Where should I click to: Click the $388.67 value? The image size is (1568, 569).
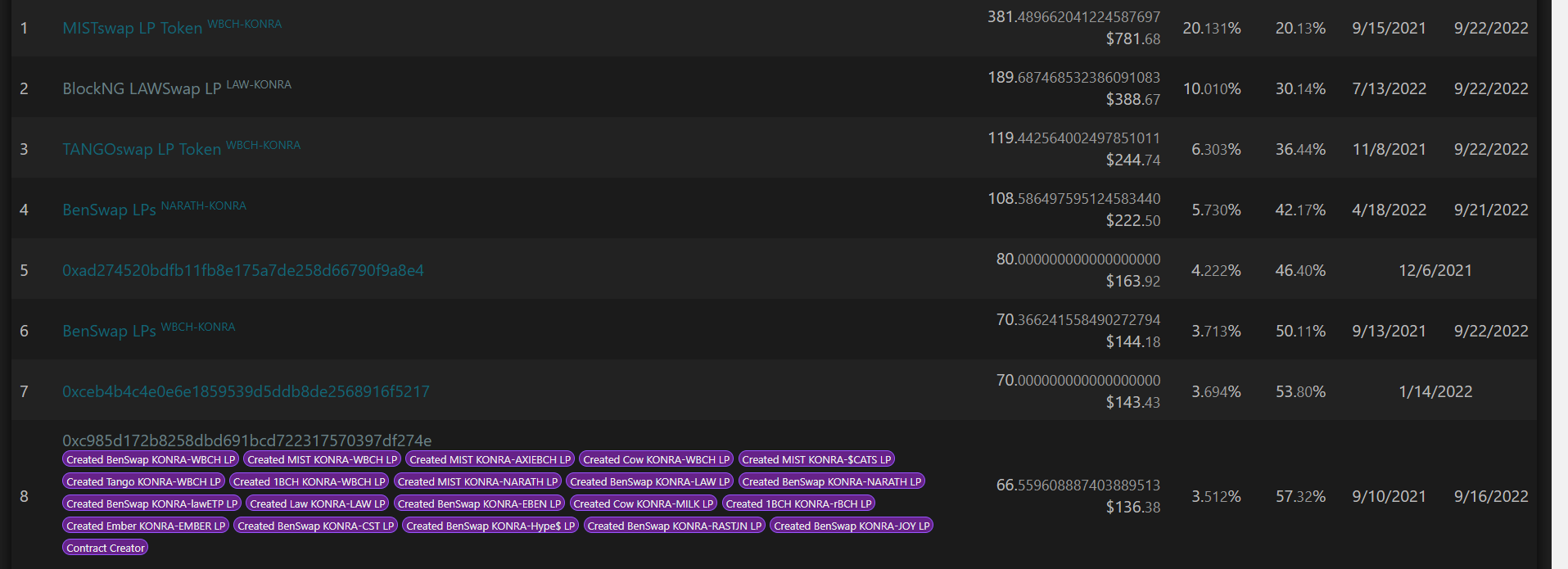pos(1133,99)
